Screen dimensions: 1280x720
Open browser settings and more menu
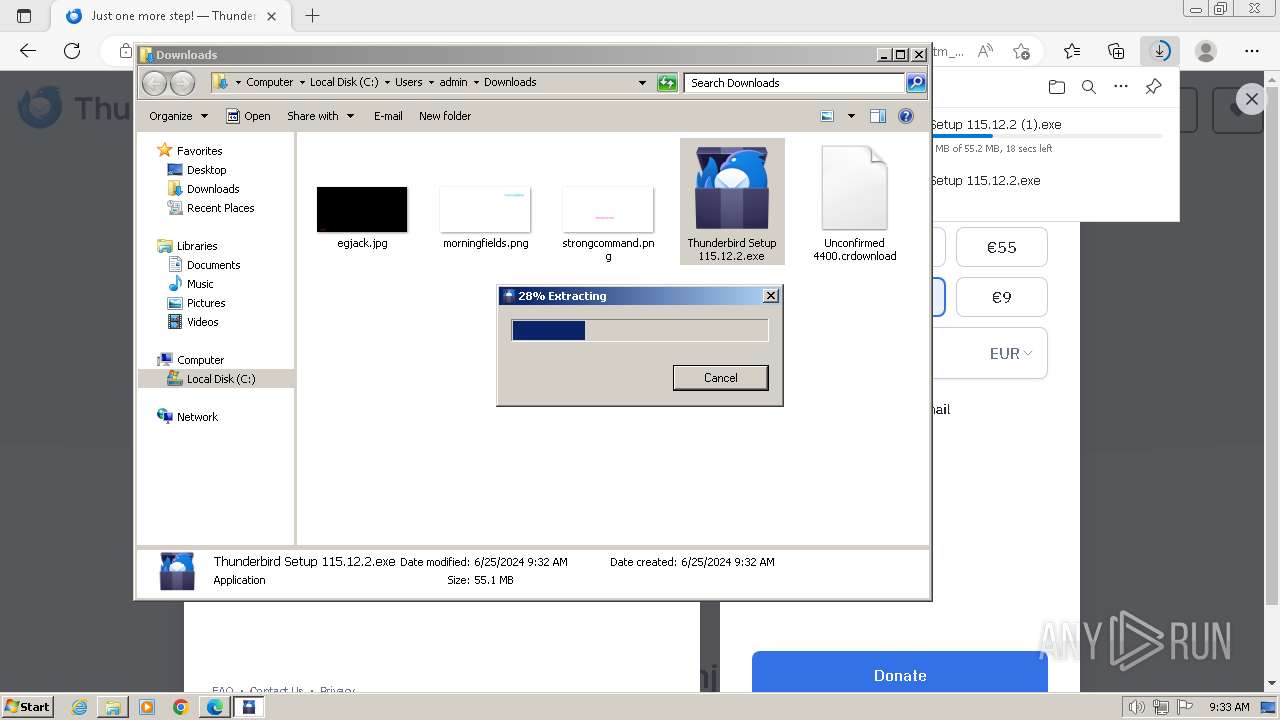click(x=1252, y=51)
